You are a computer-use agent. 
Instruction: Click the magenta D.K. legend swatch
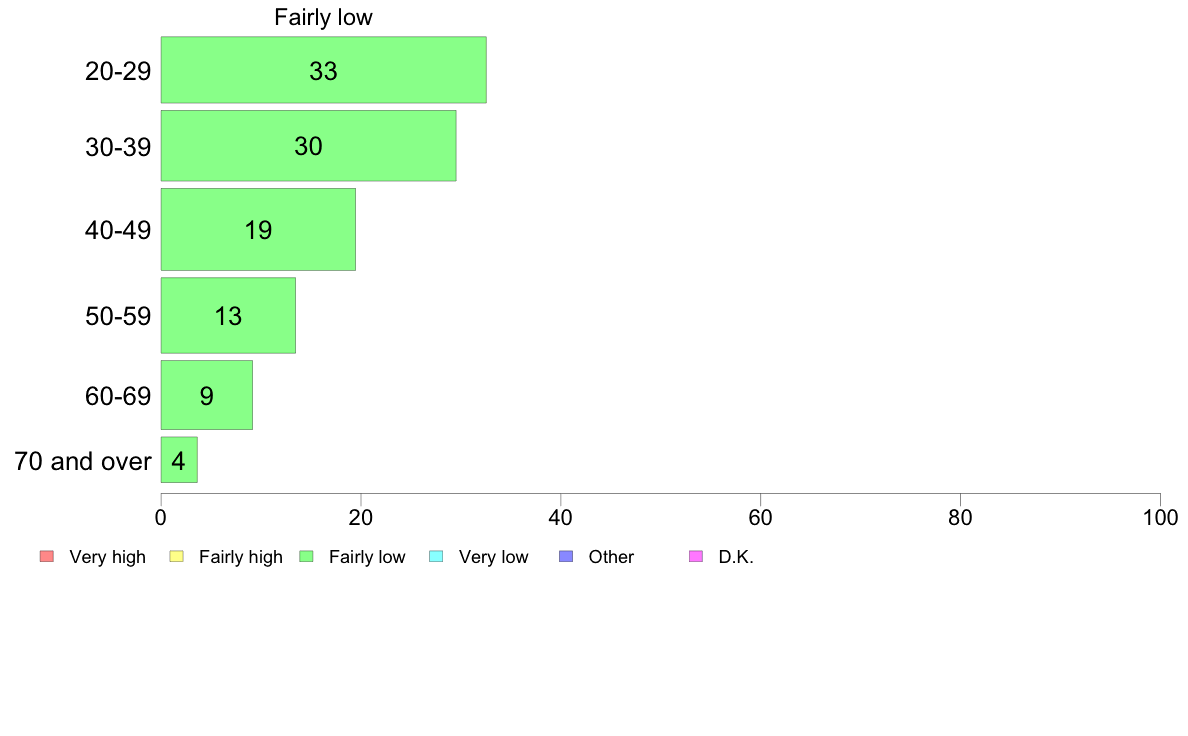(x=696, y=556)
